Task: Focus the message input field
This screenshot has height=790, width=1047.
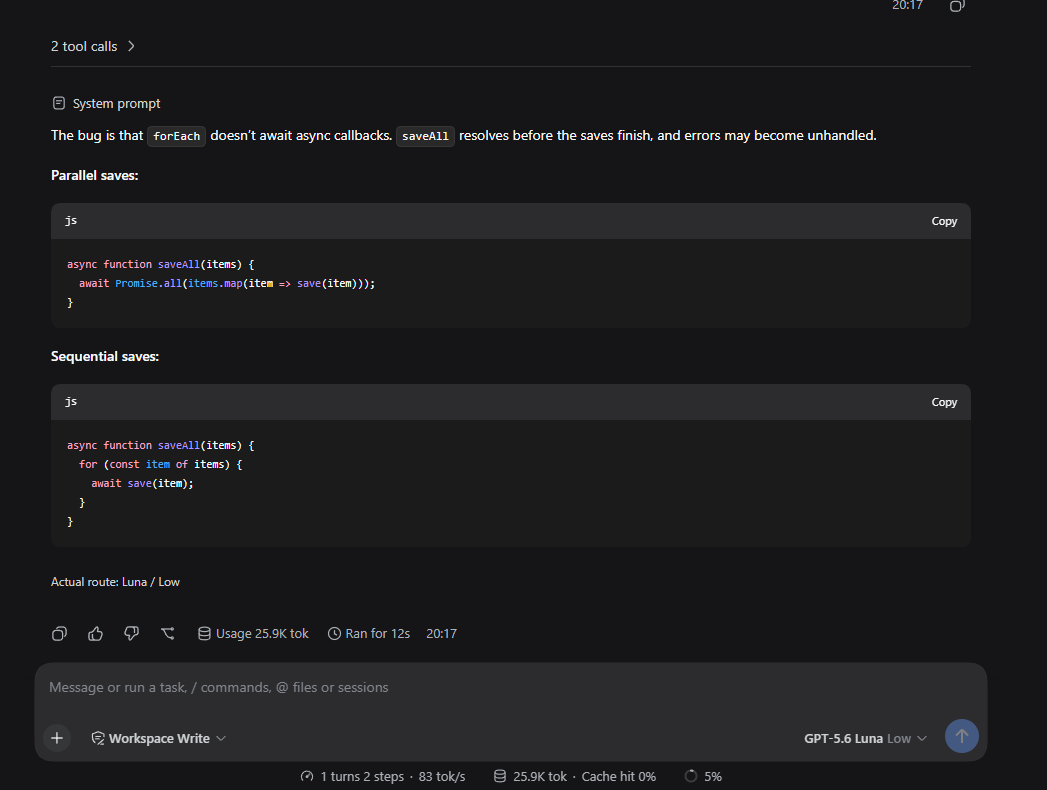Action: [511, 687]
